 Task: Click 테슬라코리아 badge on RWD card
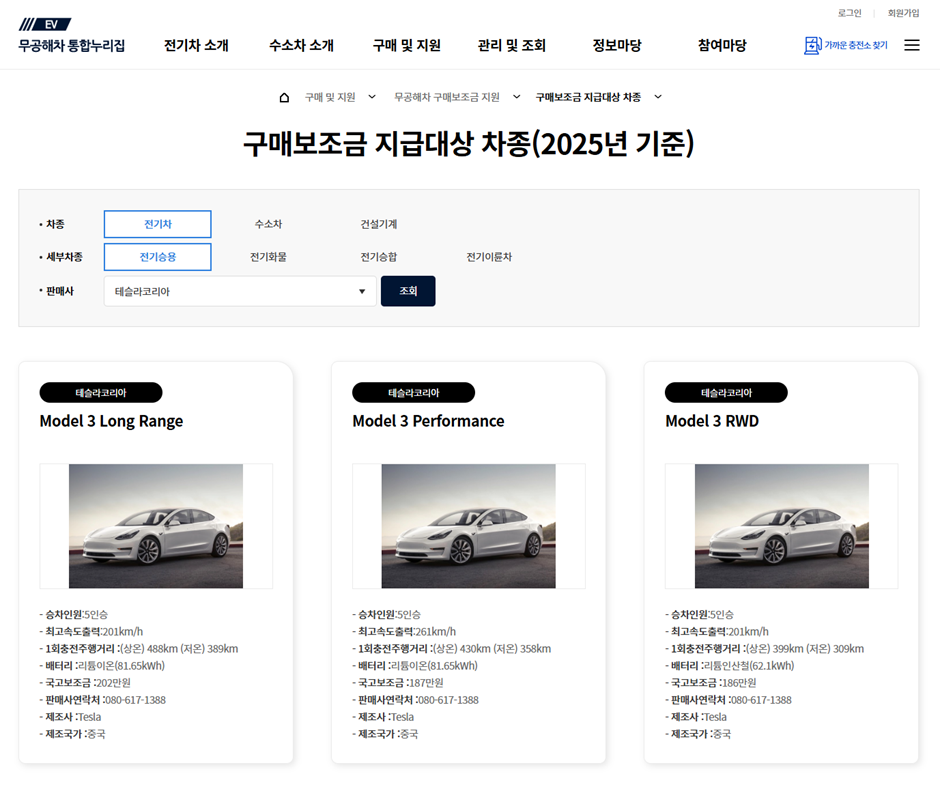727,393
